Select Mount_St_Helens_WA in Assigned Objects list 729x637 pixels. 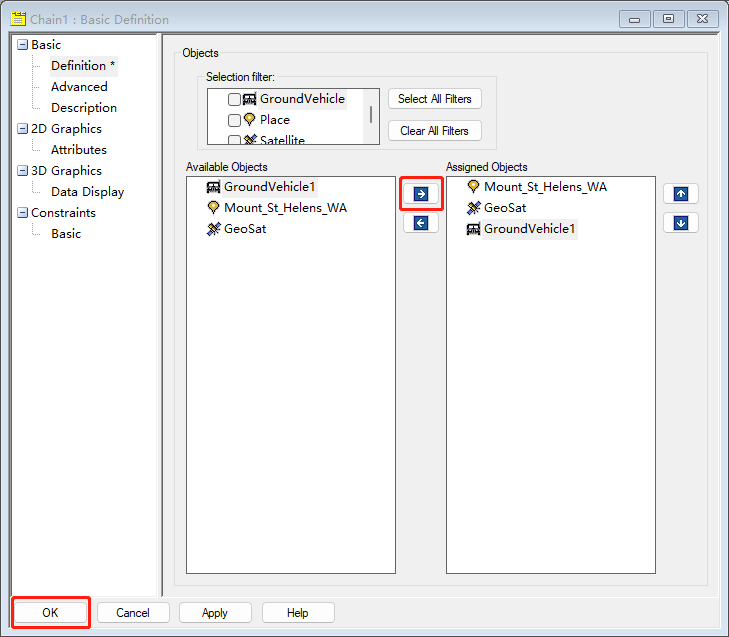click(544, 187)
